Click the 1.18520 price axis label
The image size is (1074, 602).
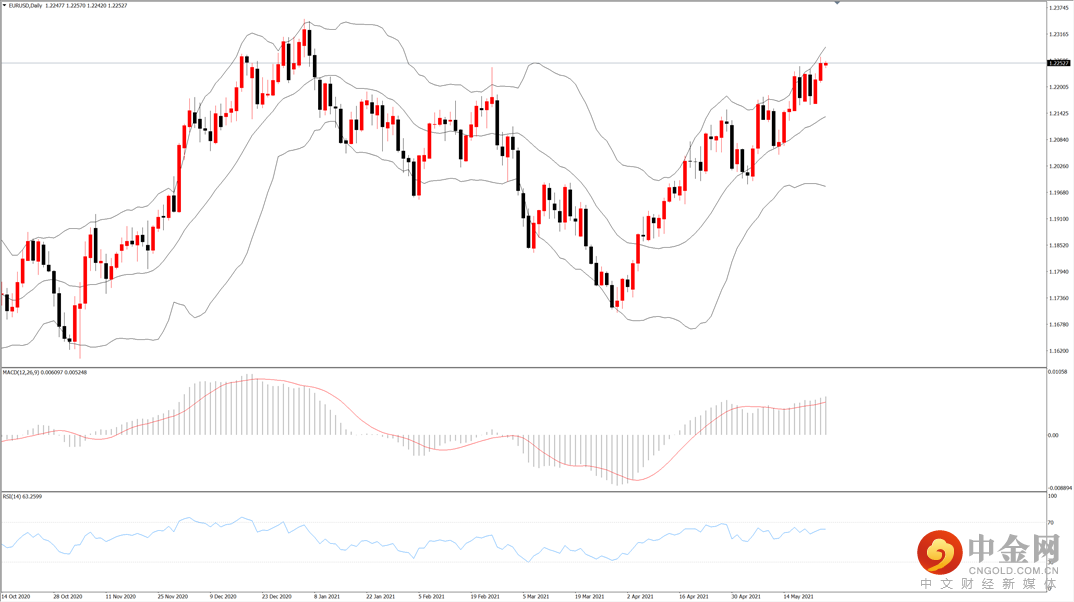[1059, 245]
